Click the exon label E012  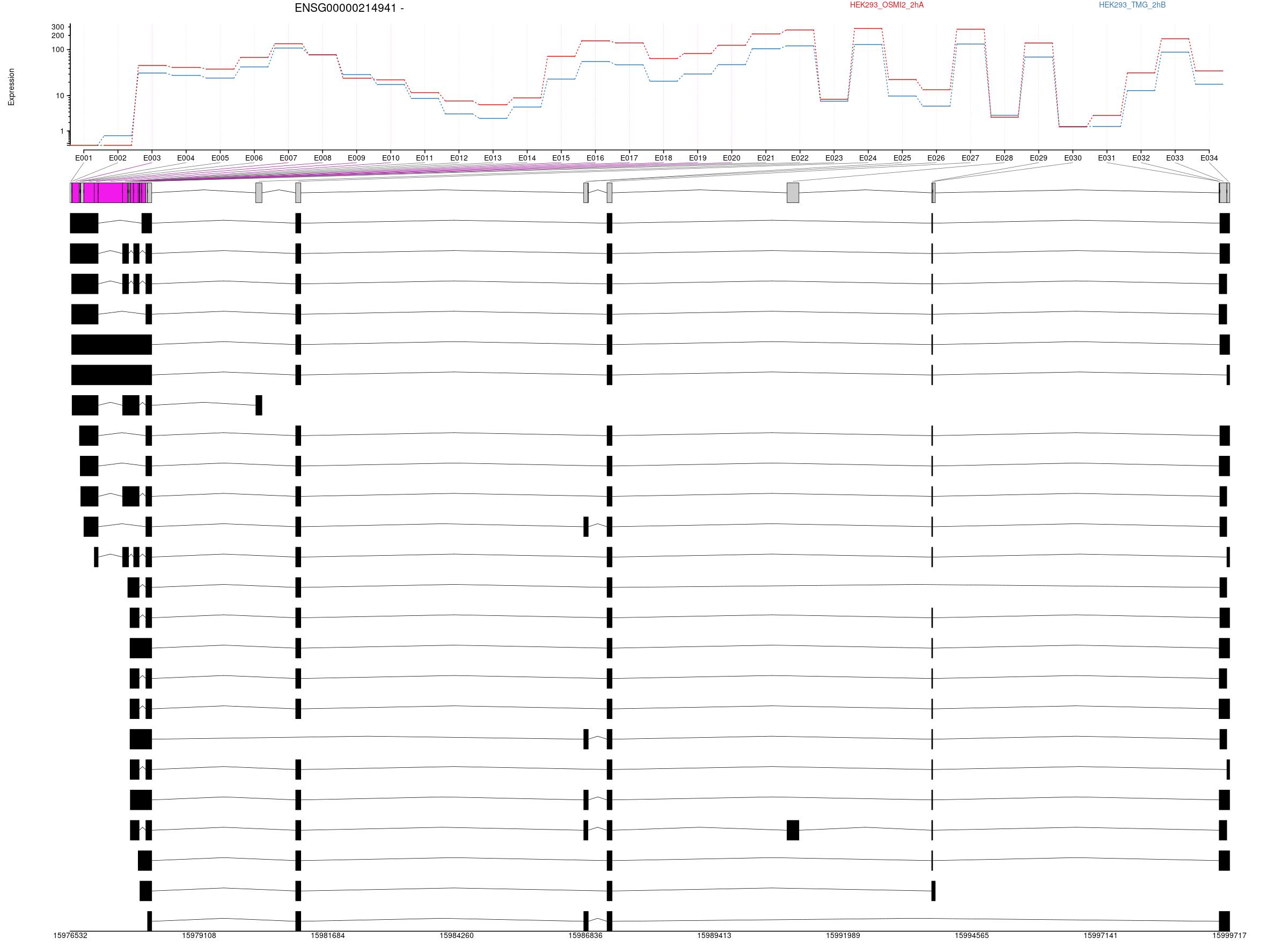(458, 158)
